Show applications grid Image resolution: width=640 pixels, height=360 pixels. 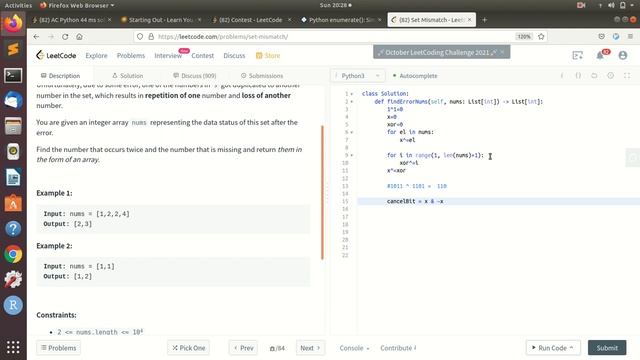13,347
